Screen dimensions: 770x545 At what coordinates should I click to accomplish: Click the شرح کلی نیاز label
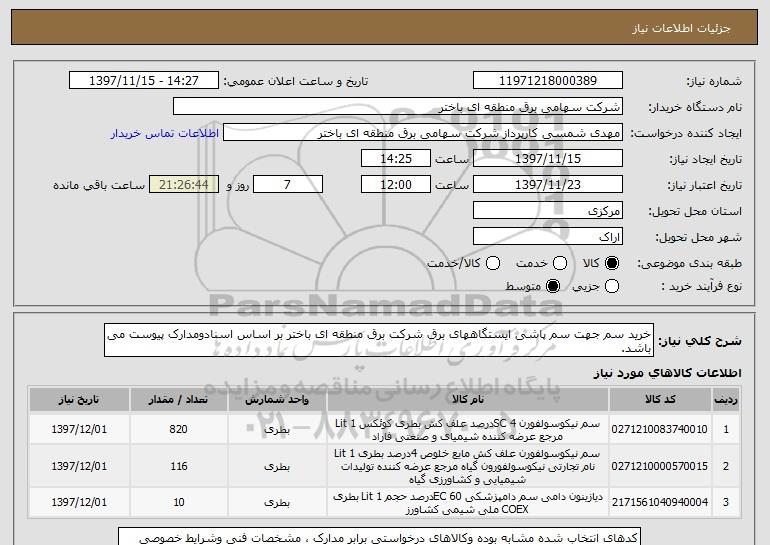coord(700,341)
